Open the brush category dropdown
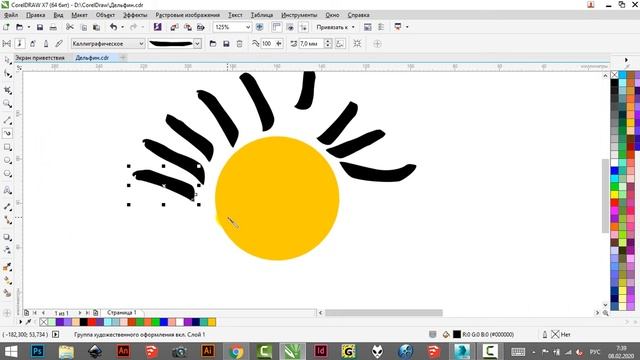Image resolution: width=640 pixels, height=360 pixels. coord(141,43)
